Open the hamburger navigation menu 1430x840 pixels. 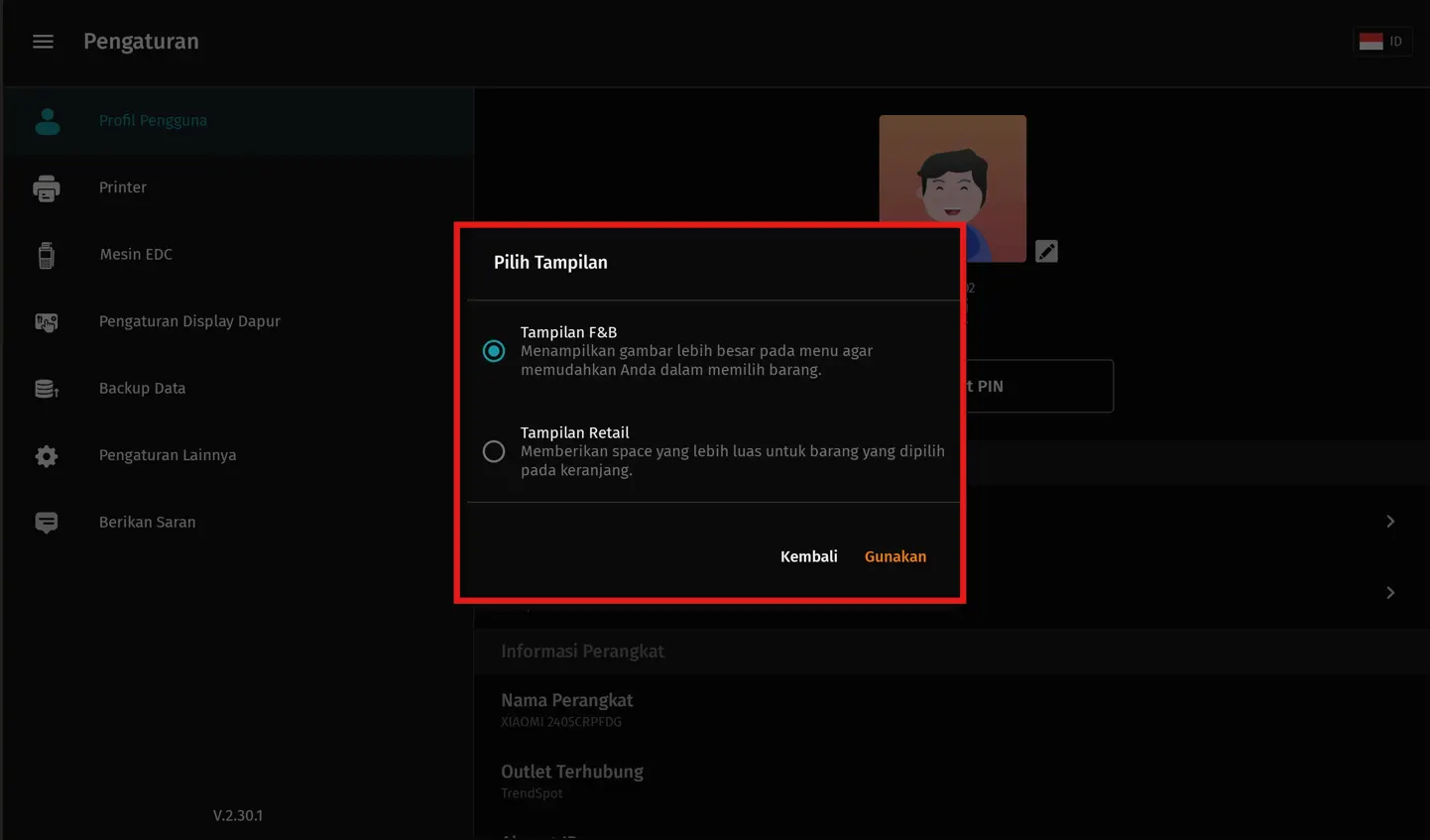point(43,42)
